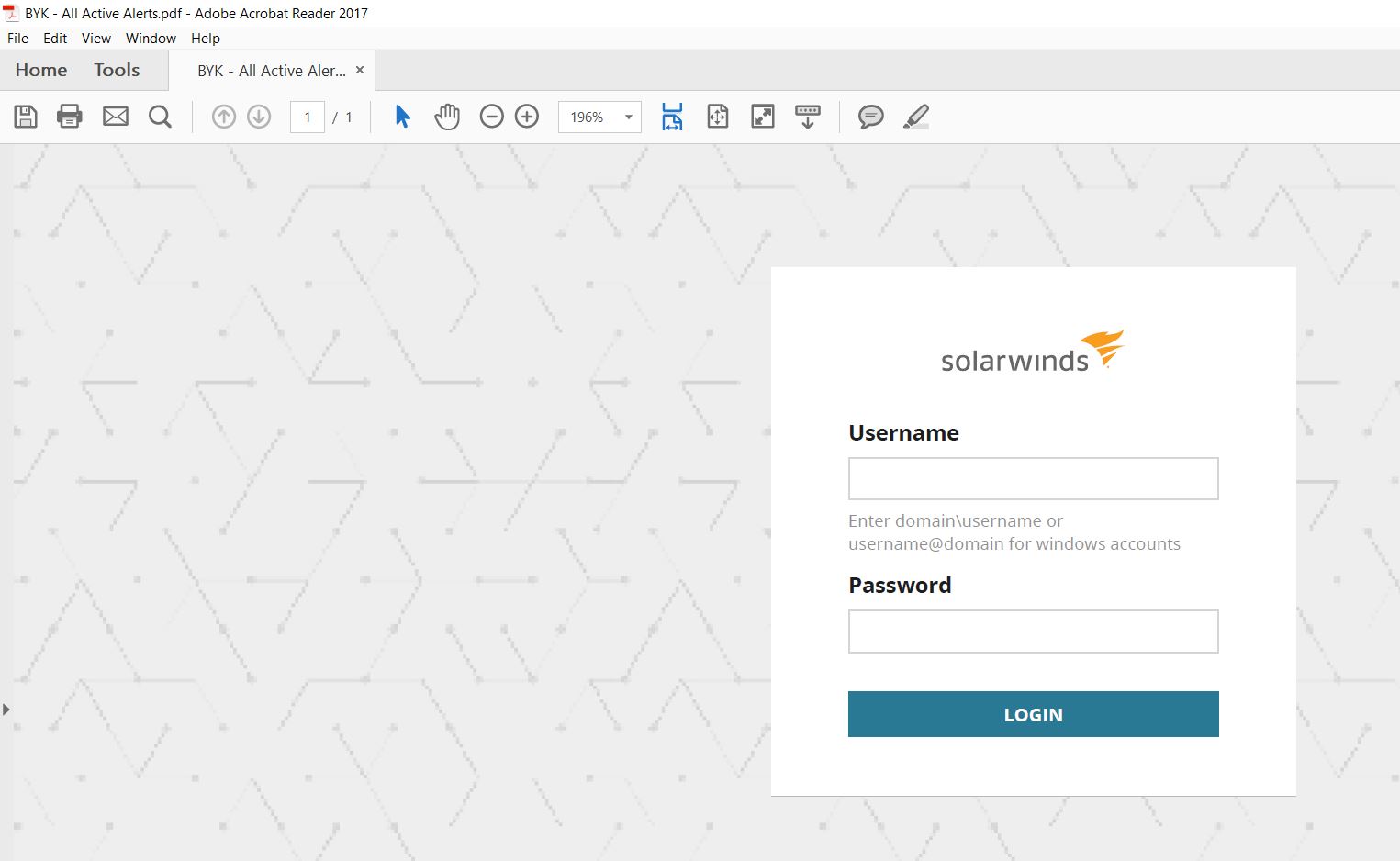This screenshot has width=1400, height=861.
Task: Toggle Read Mode download-style icon
Action: (808, 117)
